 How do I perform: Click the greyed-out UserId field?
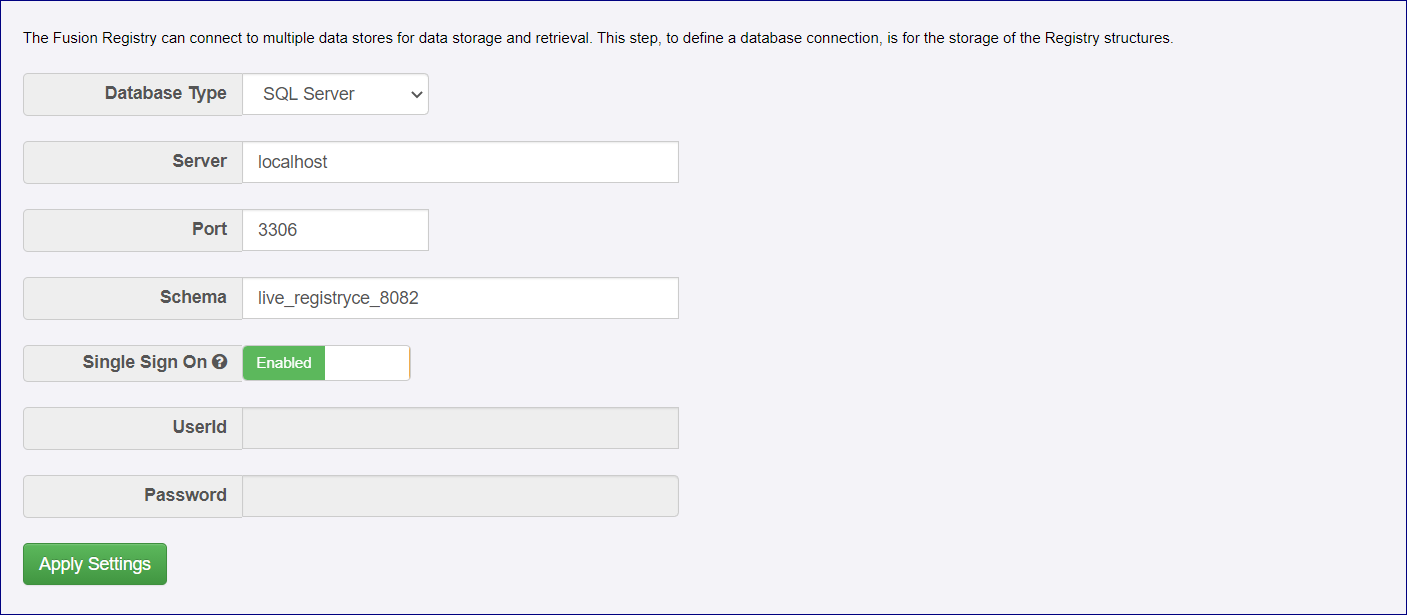(460, 428)
